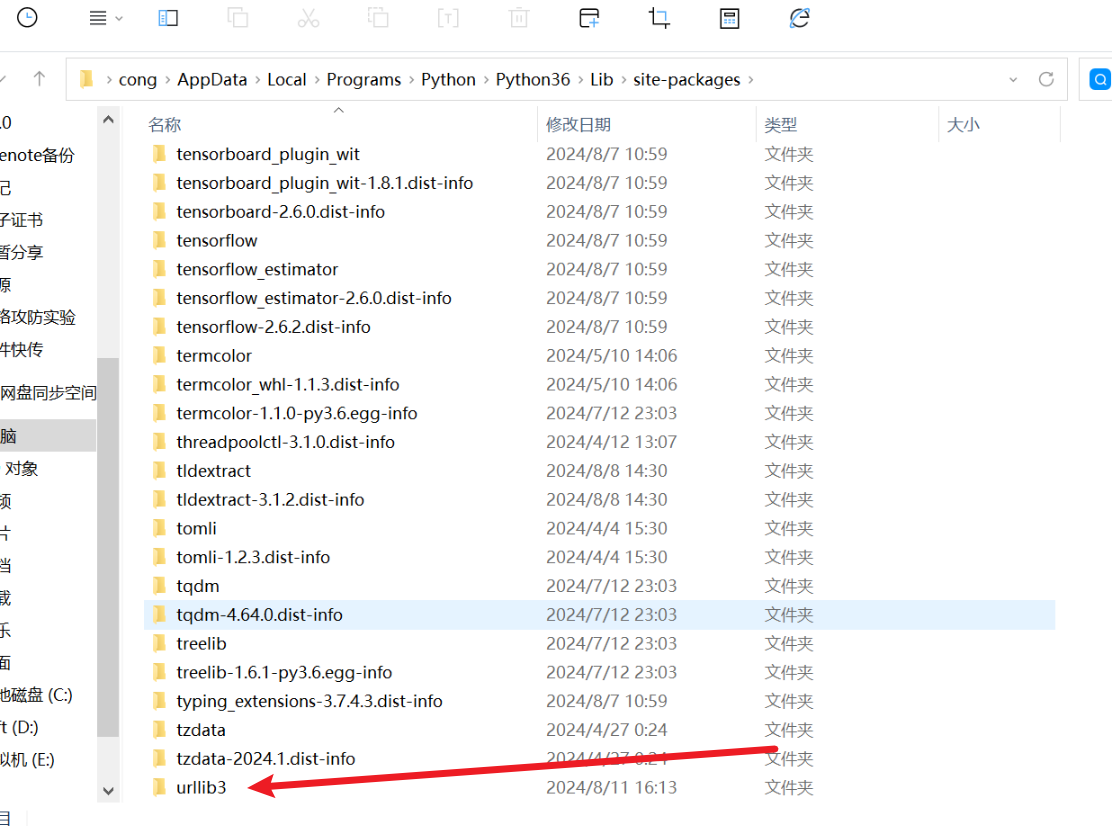Select tensorboard_plugin_wit-1.8.1.dist-info folder

point(325,183)
